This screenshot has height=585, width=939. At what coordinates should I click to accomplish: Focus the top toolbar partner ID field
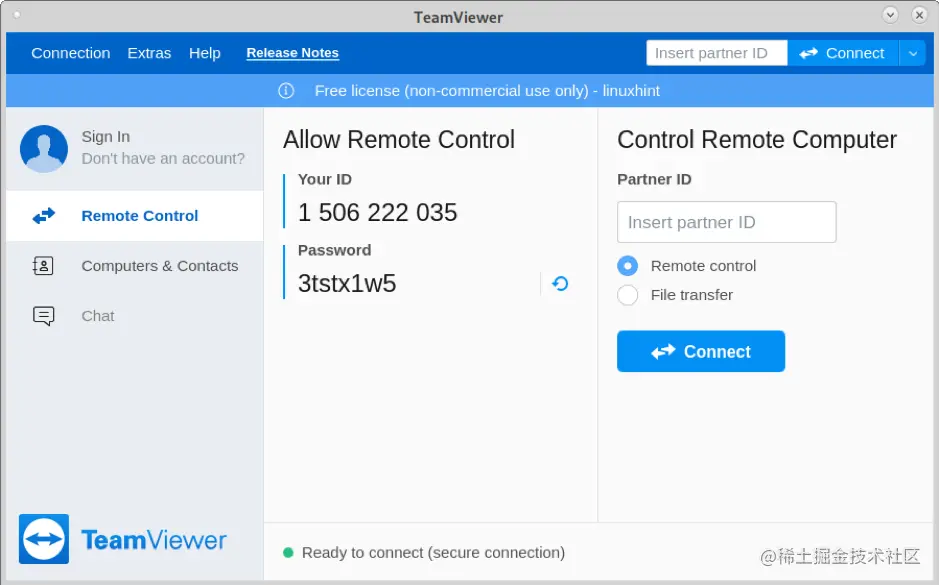[717, 53]
